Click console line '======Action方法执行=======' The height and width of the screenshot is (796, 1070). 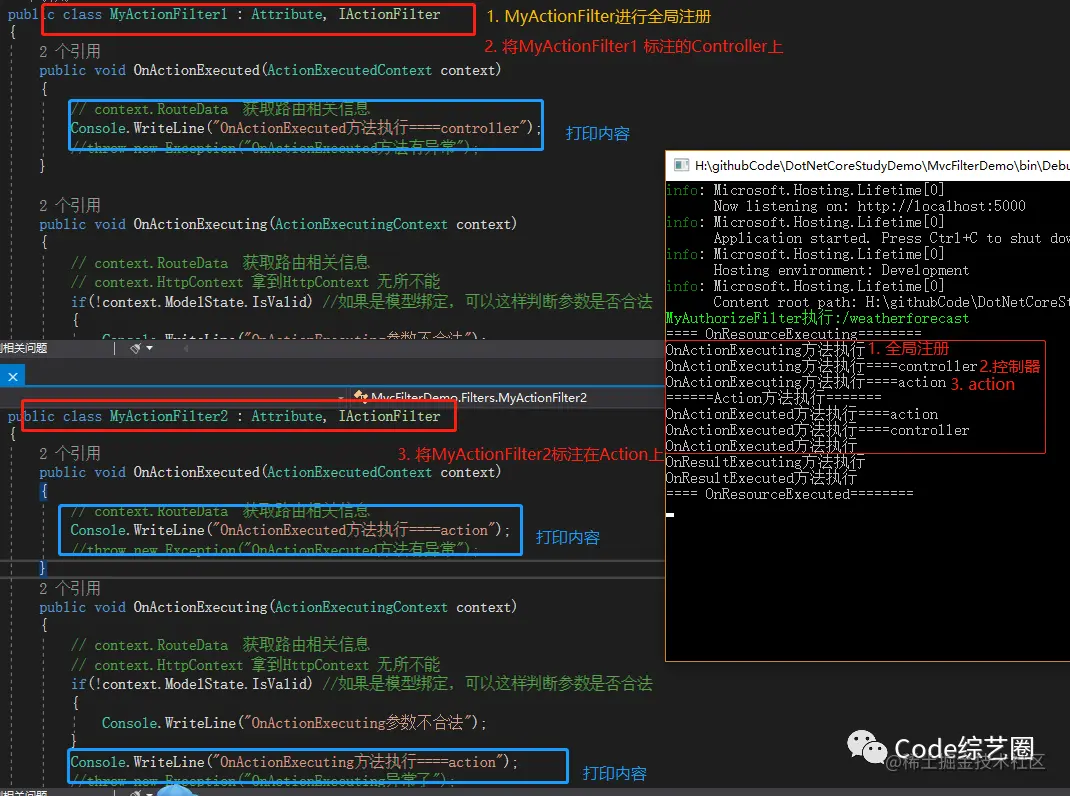click(773, 398)
